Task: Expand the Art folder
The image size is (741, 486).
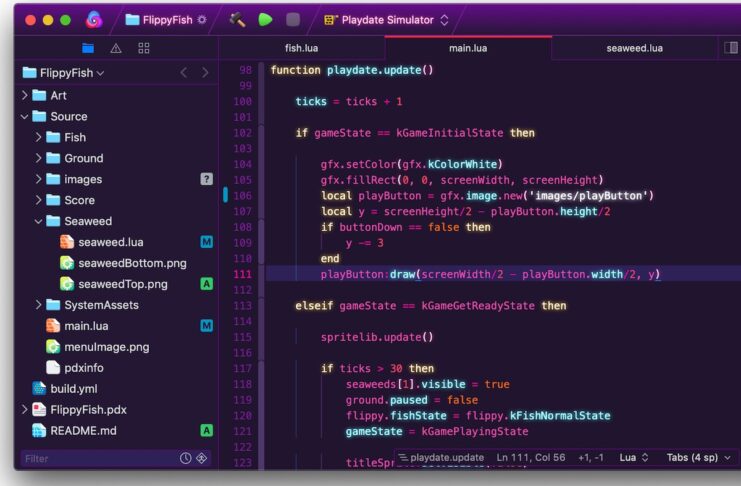Action: [25, 95]
